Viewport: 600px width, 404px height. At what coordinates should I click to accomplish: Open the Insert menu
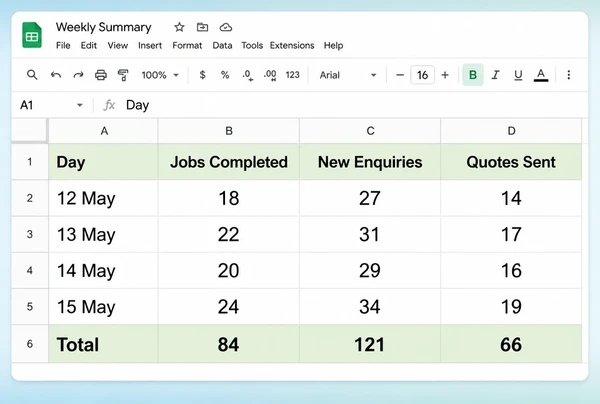150,46
